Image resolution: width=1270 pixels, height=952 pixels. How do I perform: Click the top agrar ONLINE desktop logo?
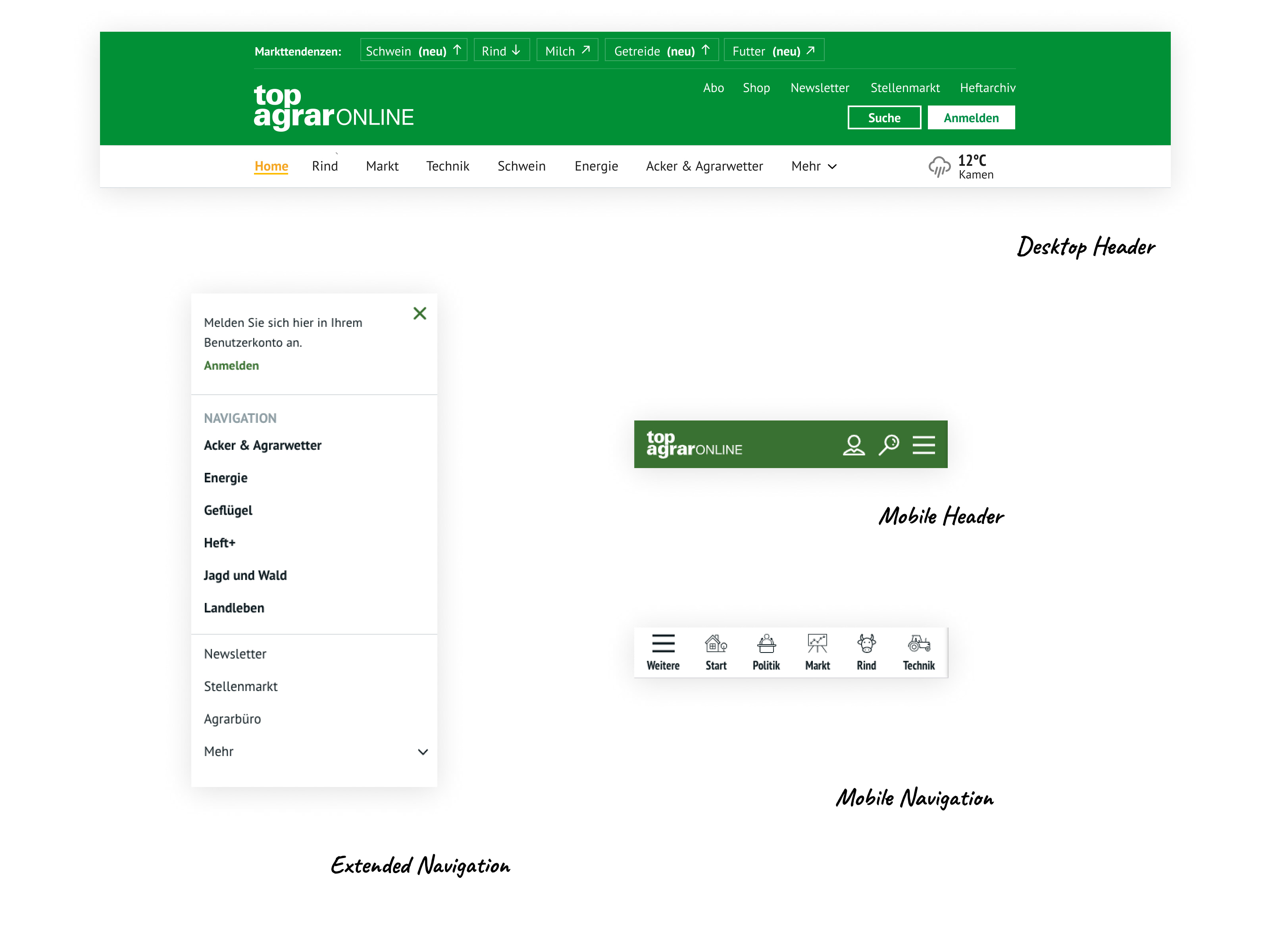[x=333, y=107]
